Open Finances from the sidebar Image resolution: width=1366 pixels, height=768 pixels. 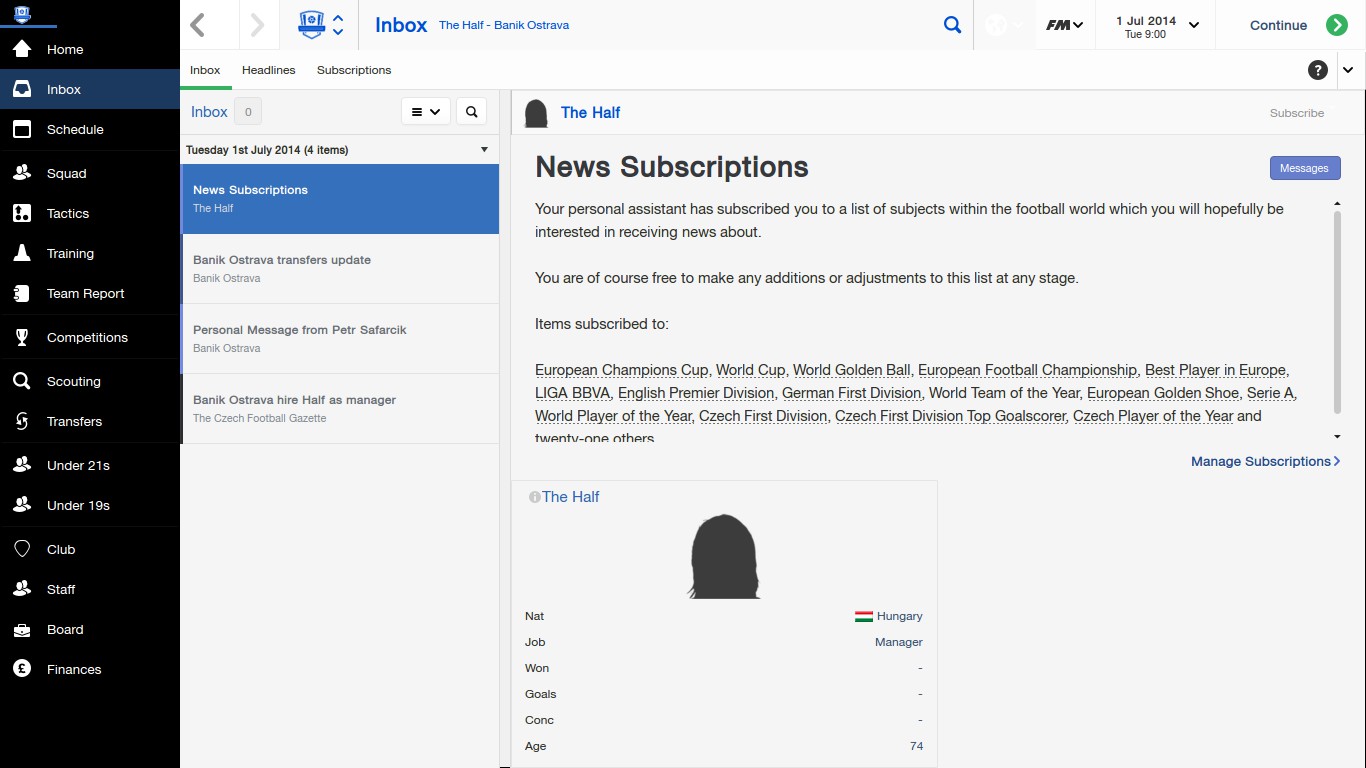(x=74, y=669)
